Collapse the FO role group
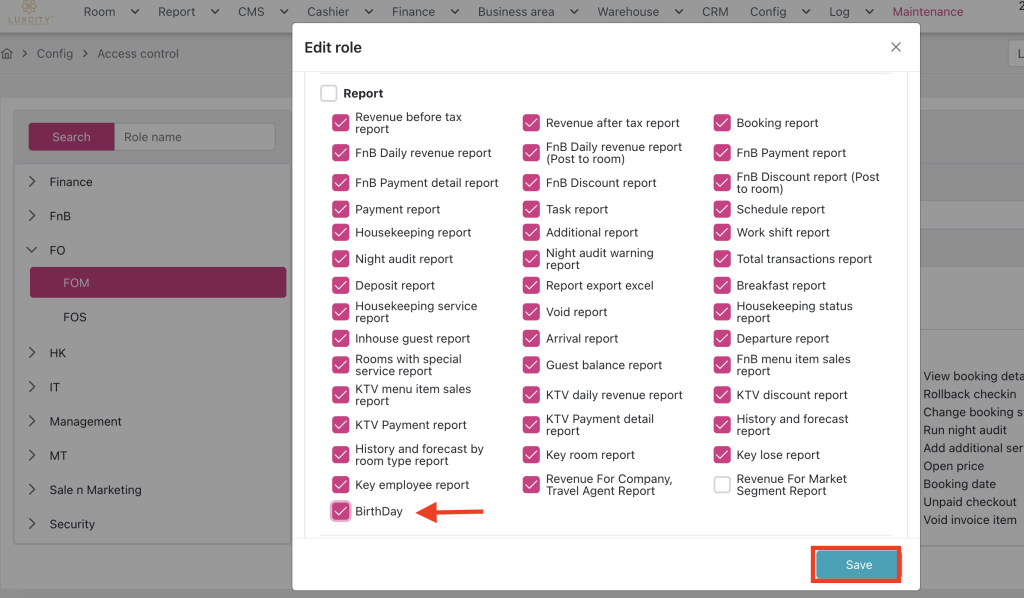This screenshot has width=1024, height=598. [x=33, y=250]
